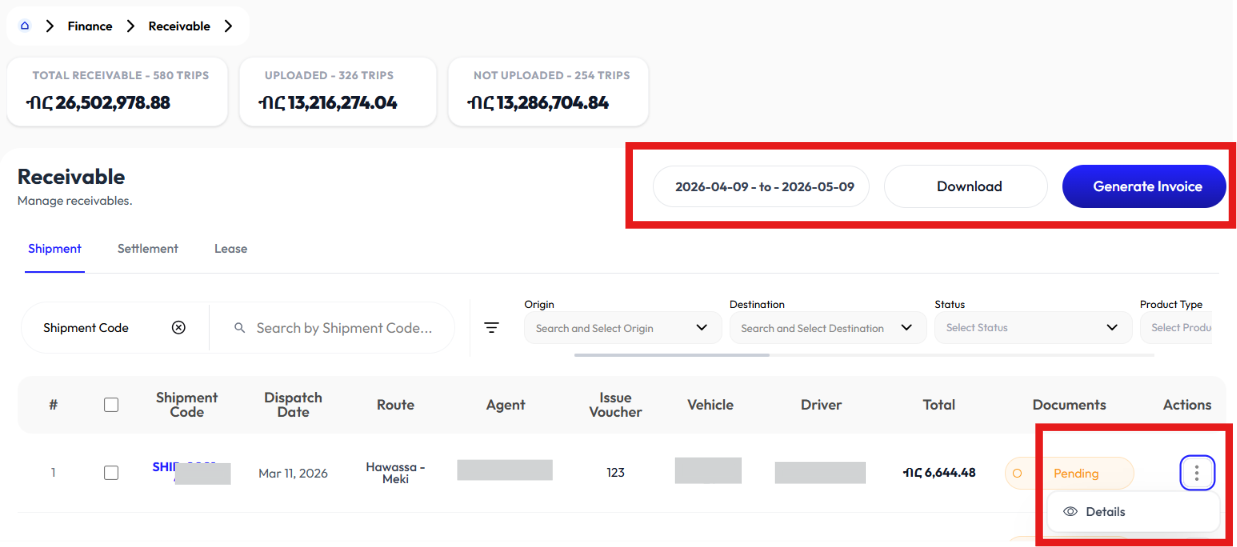Check the row 1 shipment checkbox
1237x547 pixels.
111,472
